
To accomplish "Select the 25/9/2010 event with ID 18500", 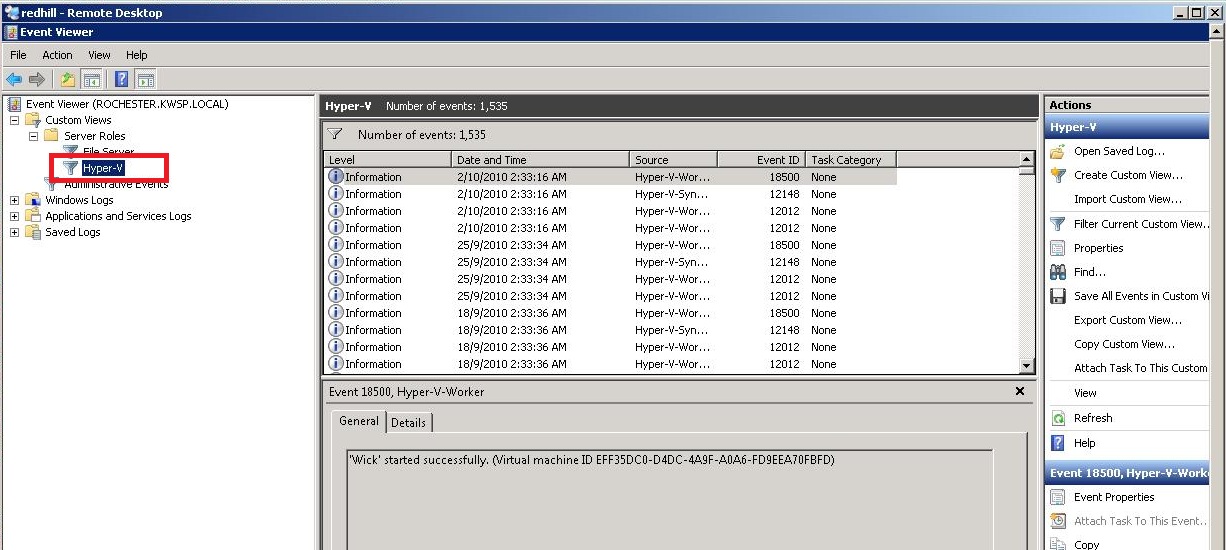I will coord(610,245).
